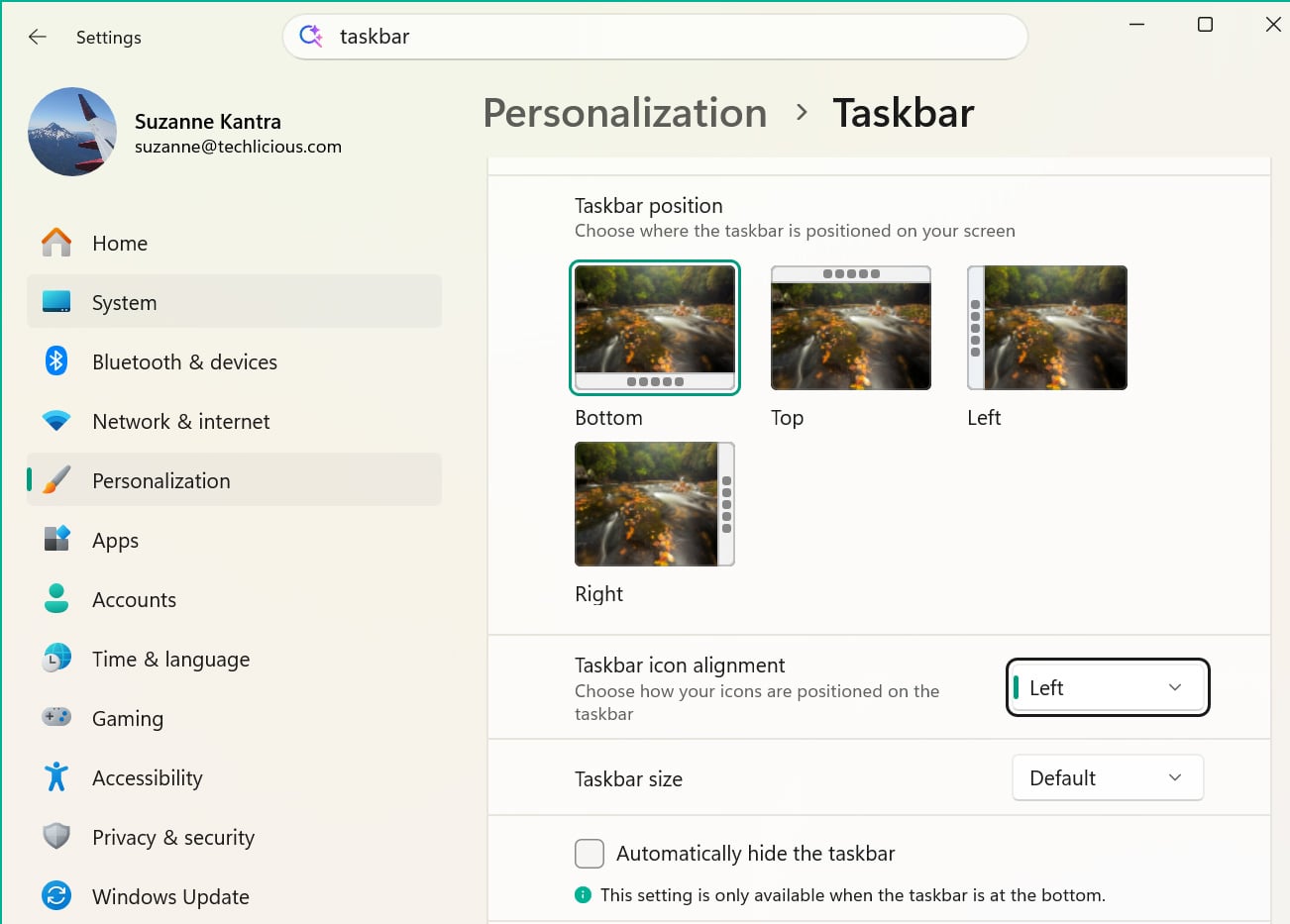1290x924 pixels.
Task: Maximize the Settings window
Action: 1205,25
